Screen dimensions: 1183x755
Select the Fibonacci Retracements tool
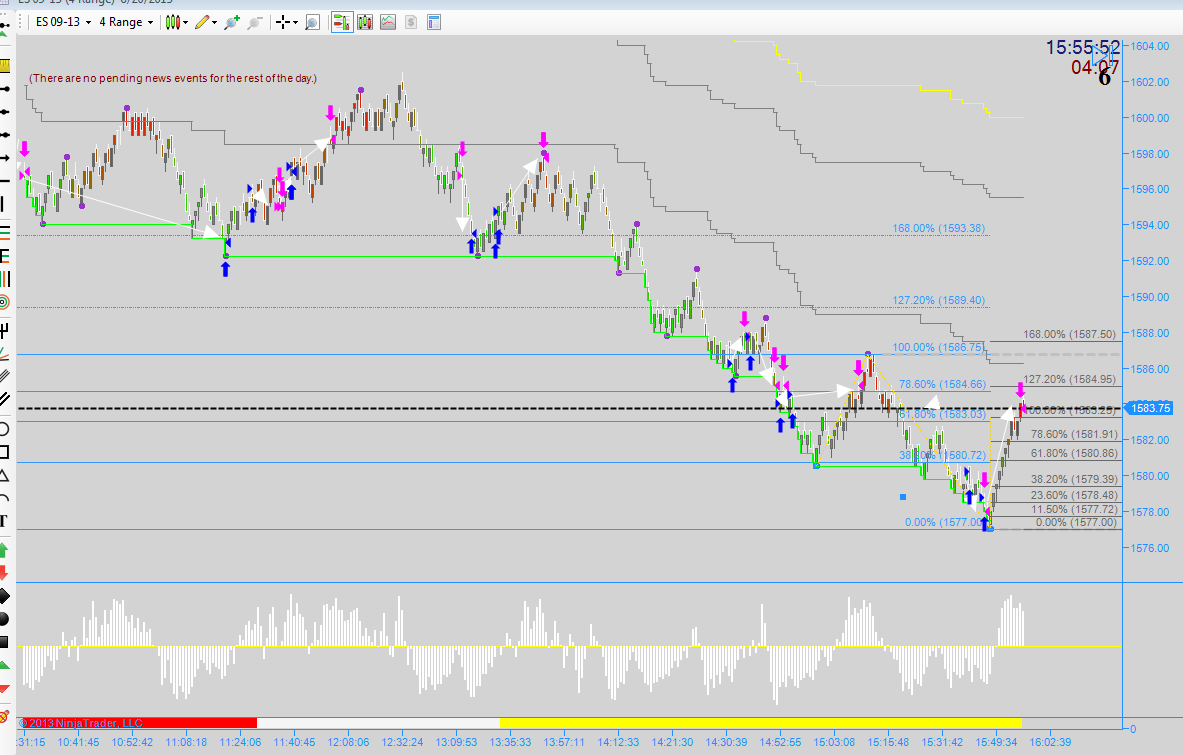5,231
